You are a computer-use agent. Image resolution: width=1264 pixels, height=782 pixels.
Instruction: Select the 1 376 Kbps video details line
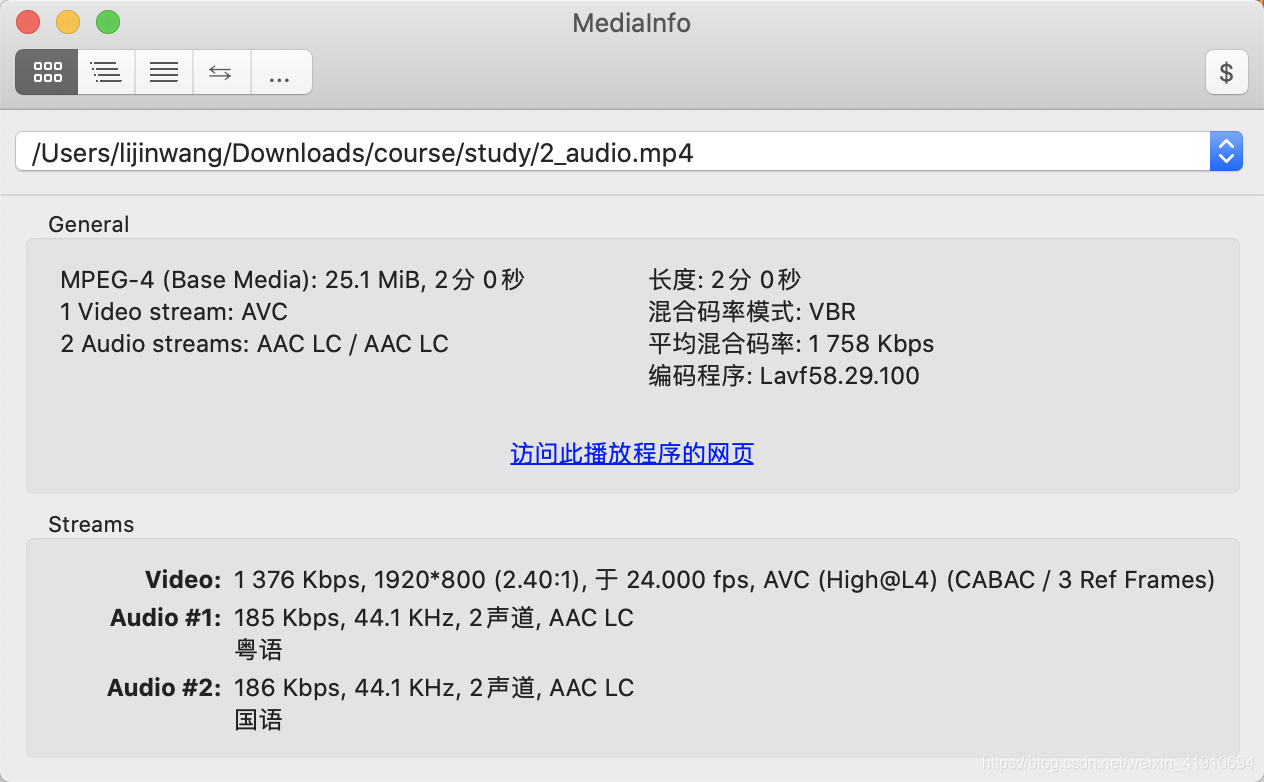pyautogui.click(x=724, y=580)
